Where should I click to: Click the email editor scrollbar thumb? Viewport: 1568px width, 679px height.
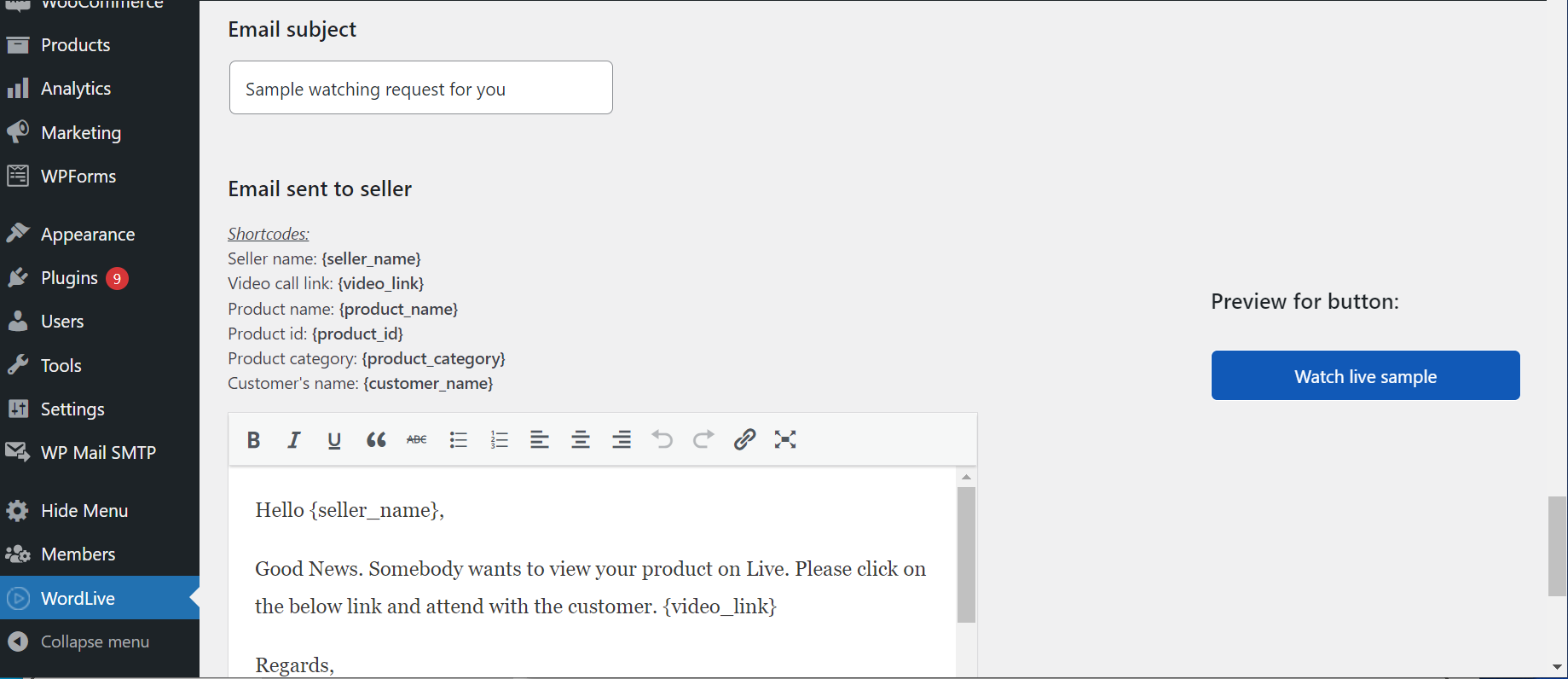tap(966, 554)
